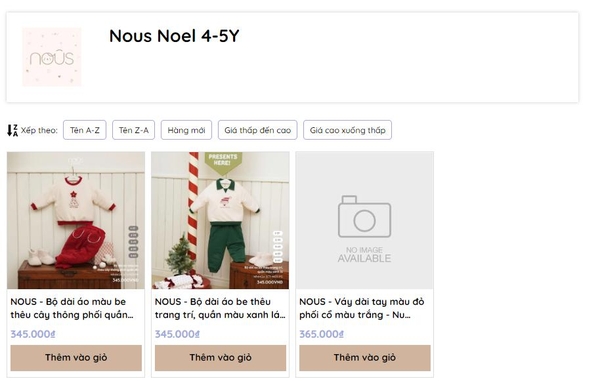
Task: Click the Nous Noel 4-5Y heading
Action: pos(174,36)
